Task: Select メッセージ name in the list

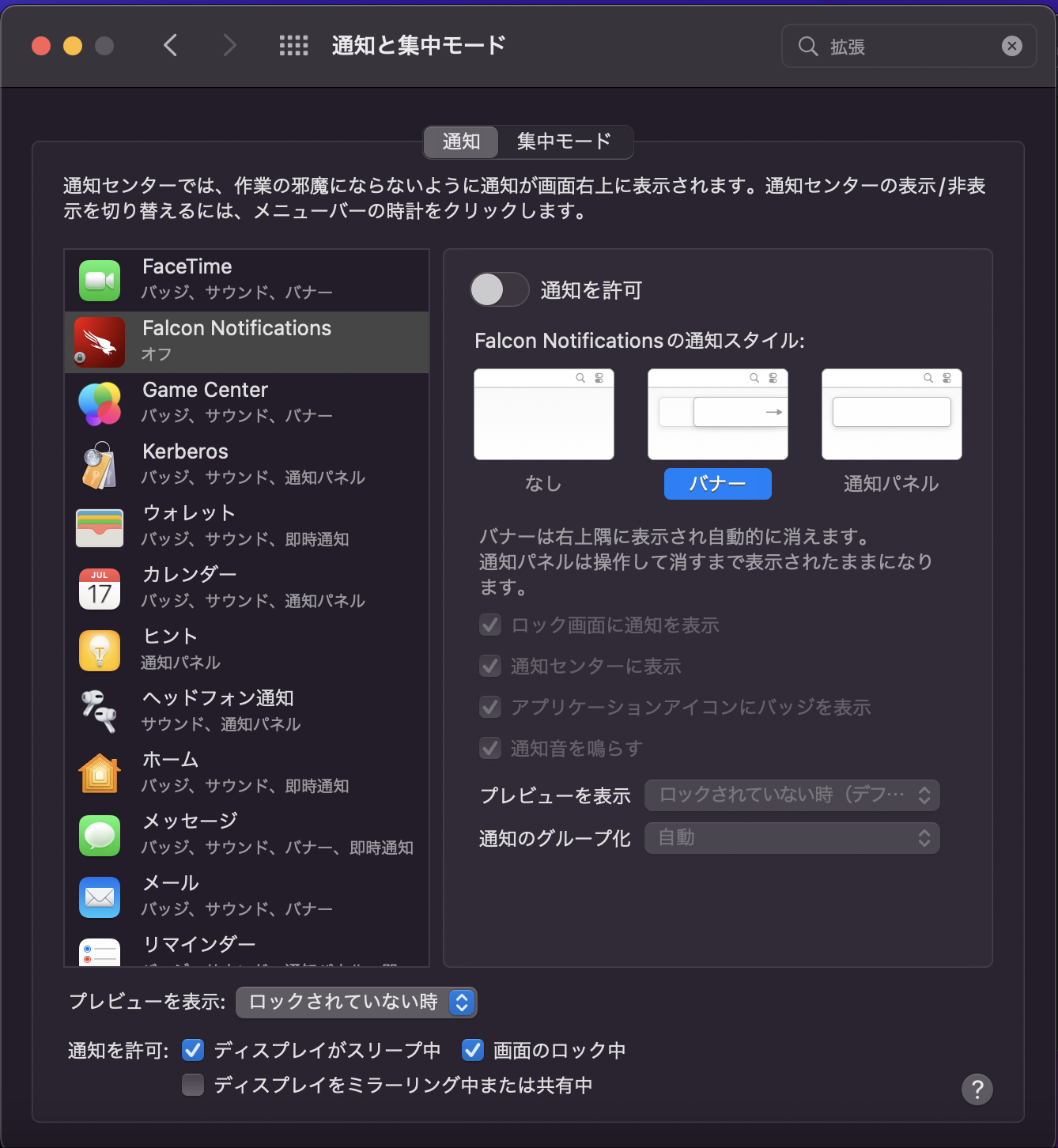Action: pos(190,821)
